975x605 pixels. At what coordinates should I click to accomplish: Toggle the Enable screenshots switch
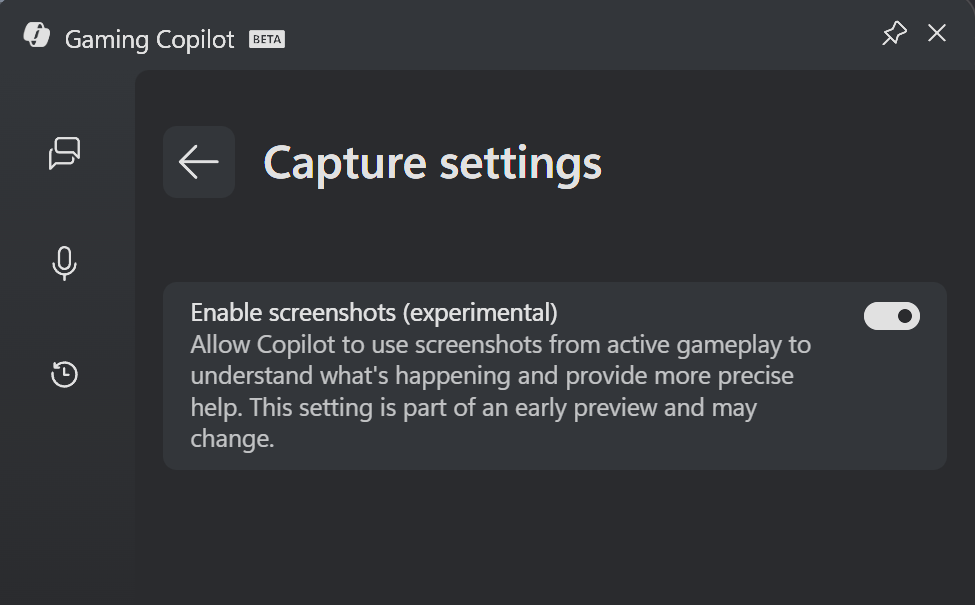pyautogui.click(x=891, y=316)
